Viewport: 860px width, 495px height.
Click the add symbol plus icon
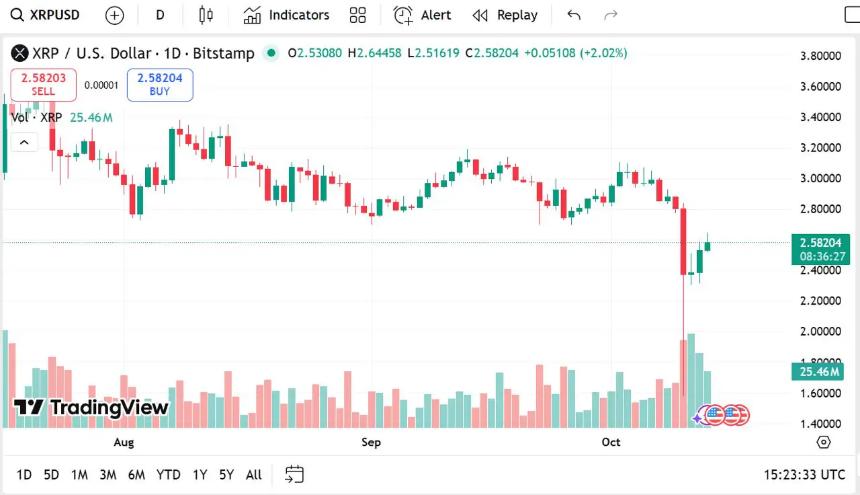(115, 15)
